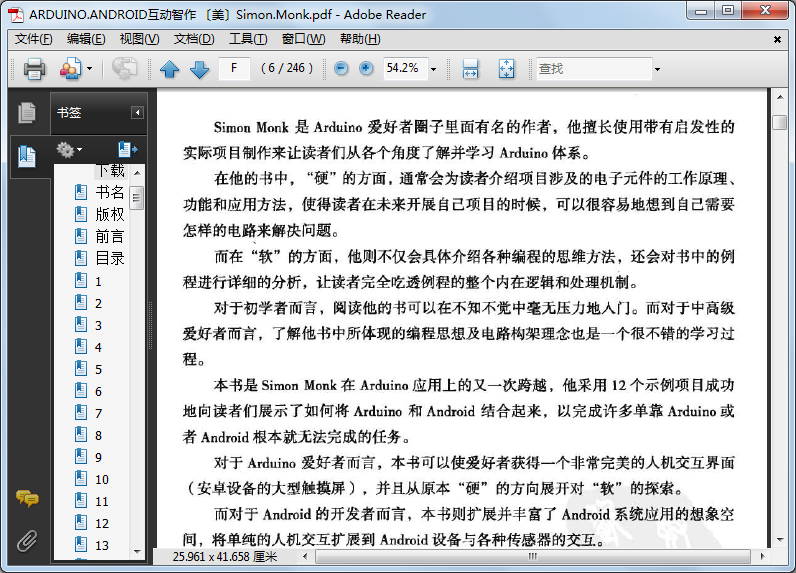Close the document with menu bar X
796x573 pixels.
pyautogui.click(x=777, y=40)
